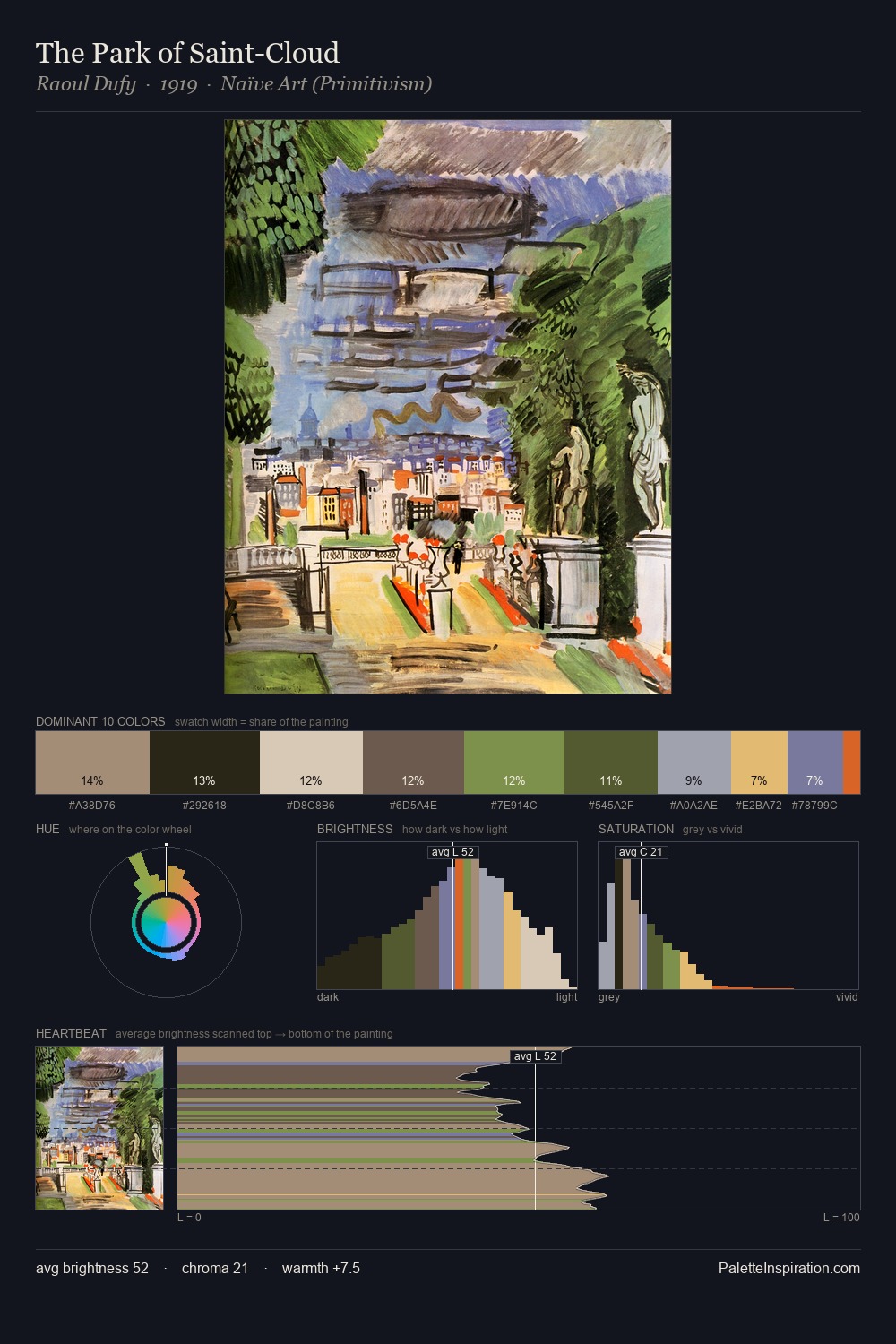Click the hex code '#545A2F'
The image size is (896, 1344).
coord(611,805)
